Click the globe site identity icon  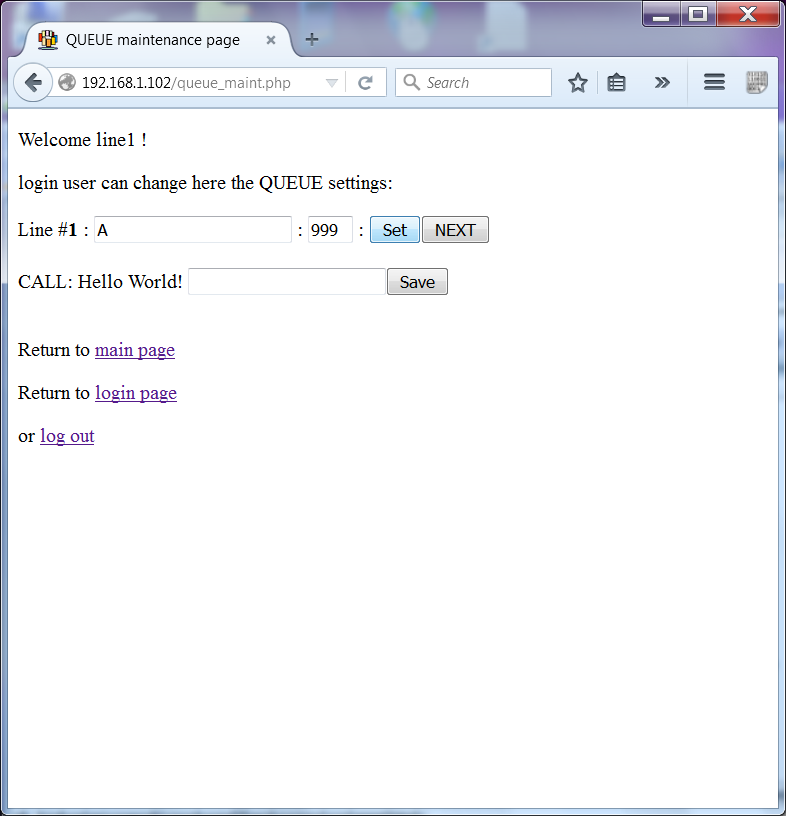[67, 83]
